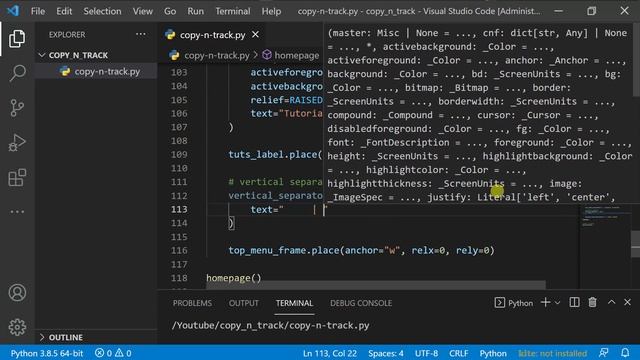Click the Python terminal shell label
The width and height of the screenshot is (640, 360).
(514, 303)
